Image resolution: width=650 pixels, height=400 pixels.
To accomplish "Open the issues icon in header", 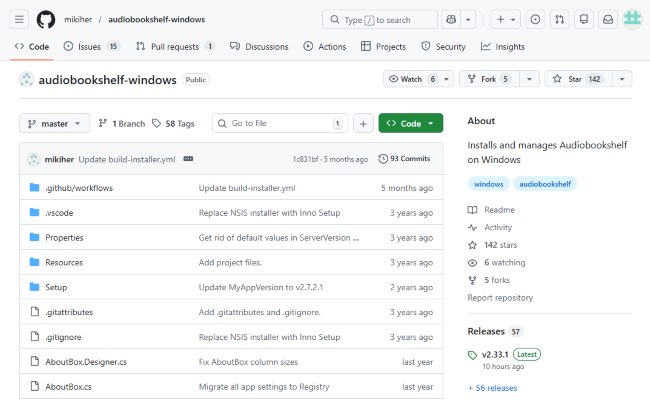I will 535,19.
